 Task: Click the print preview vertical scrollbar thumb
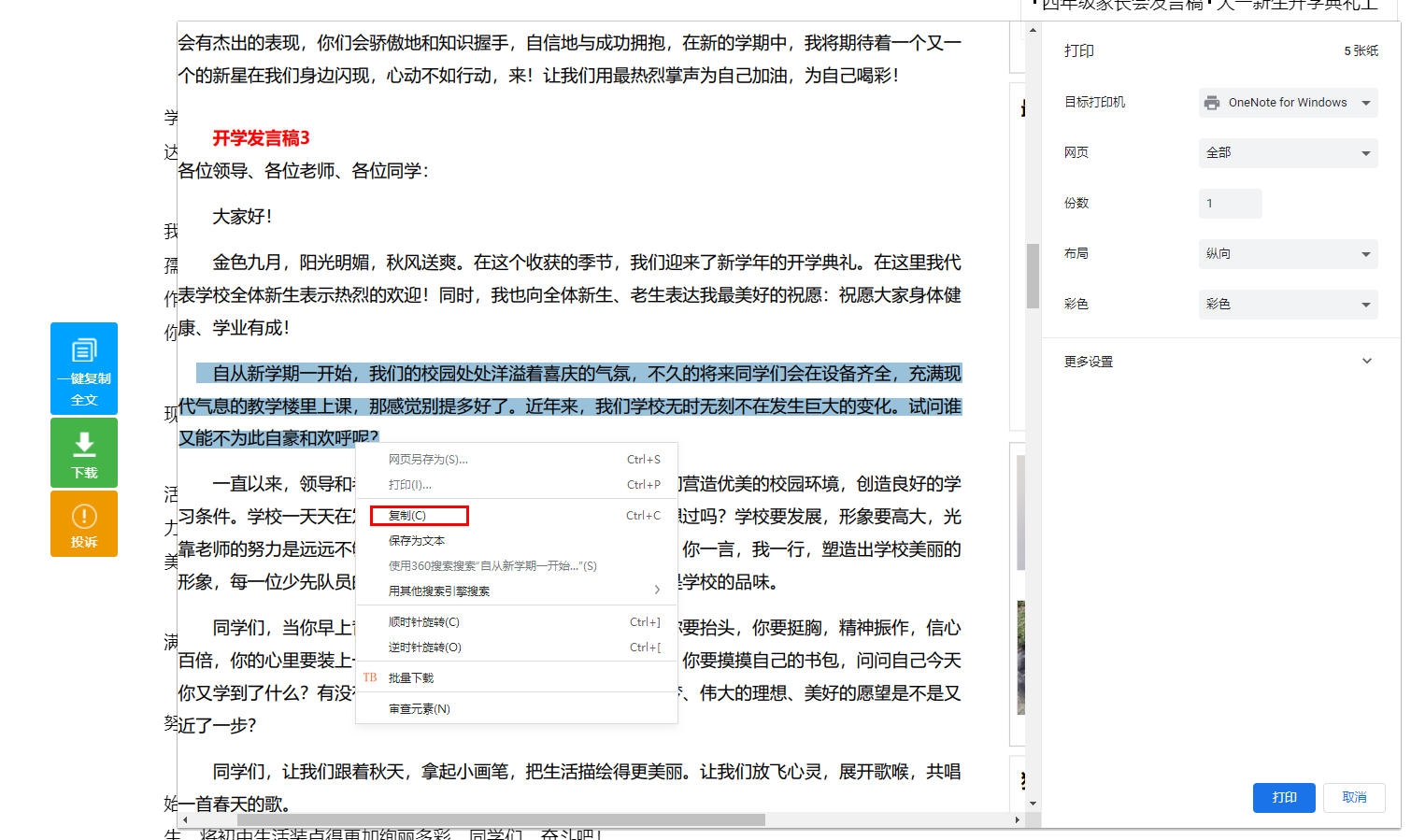click(1033, 276)
